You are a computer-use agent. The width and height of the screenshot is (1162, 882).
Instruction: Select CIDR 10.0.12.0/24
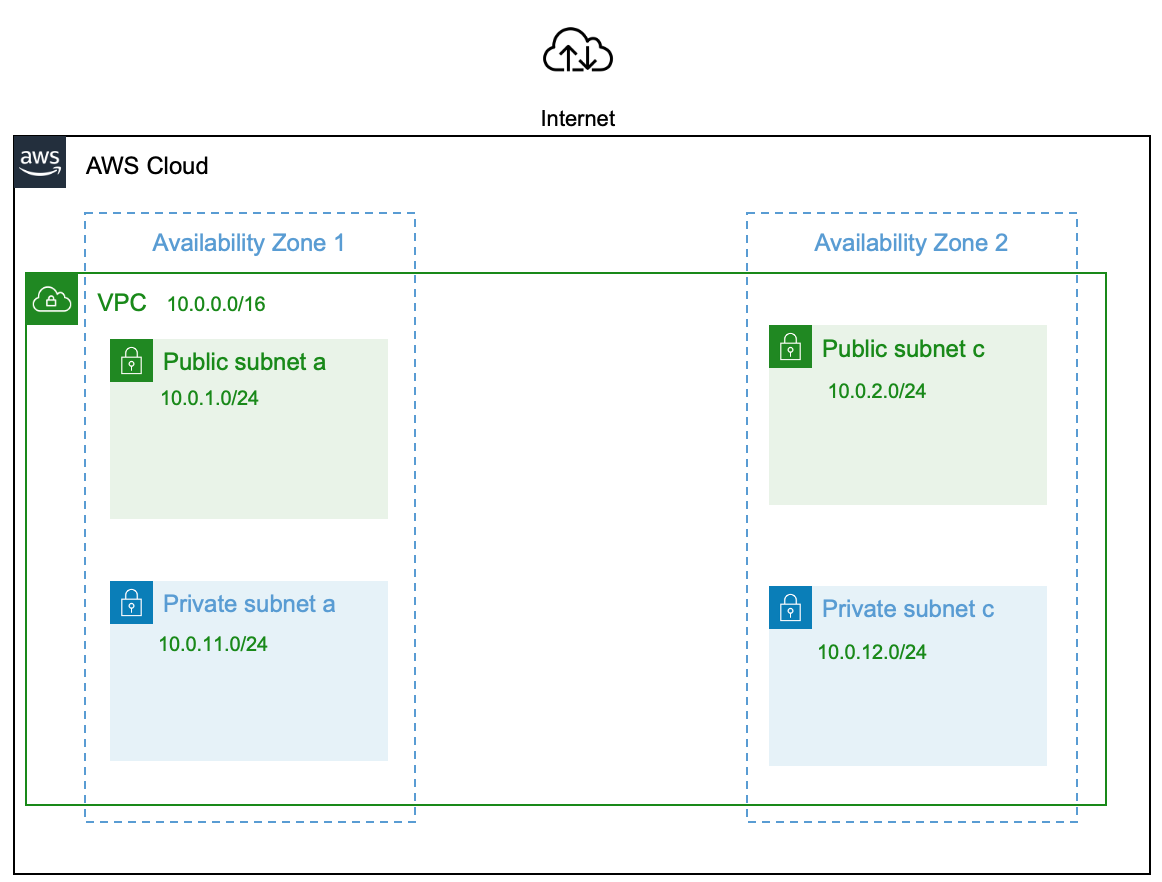pyautogui.click(x=872, y=652)
